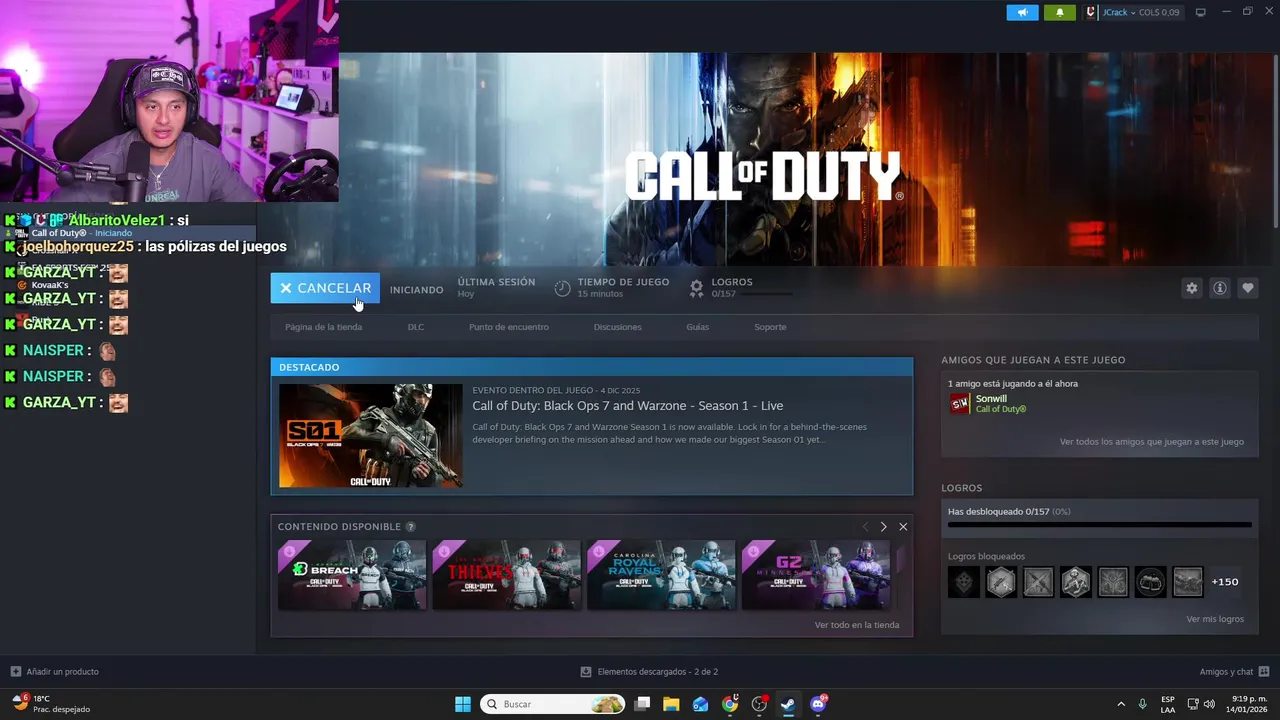
Task: Open the green notifications bell
Action: [1060, 12]
